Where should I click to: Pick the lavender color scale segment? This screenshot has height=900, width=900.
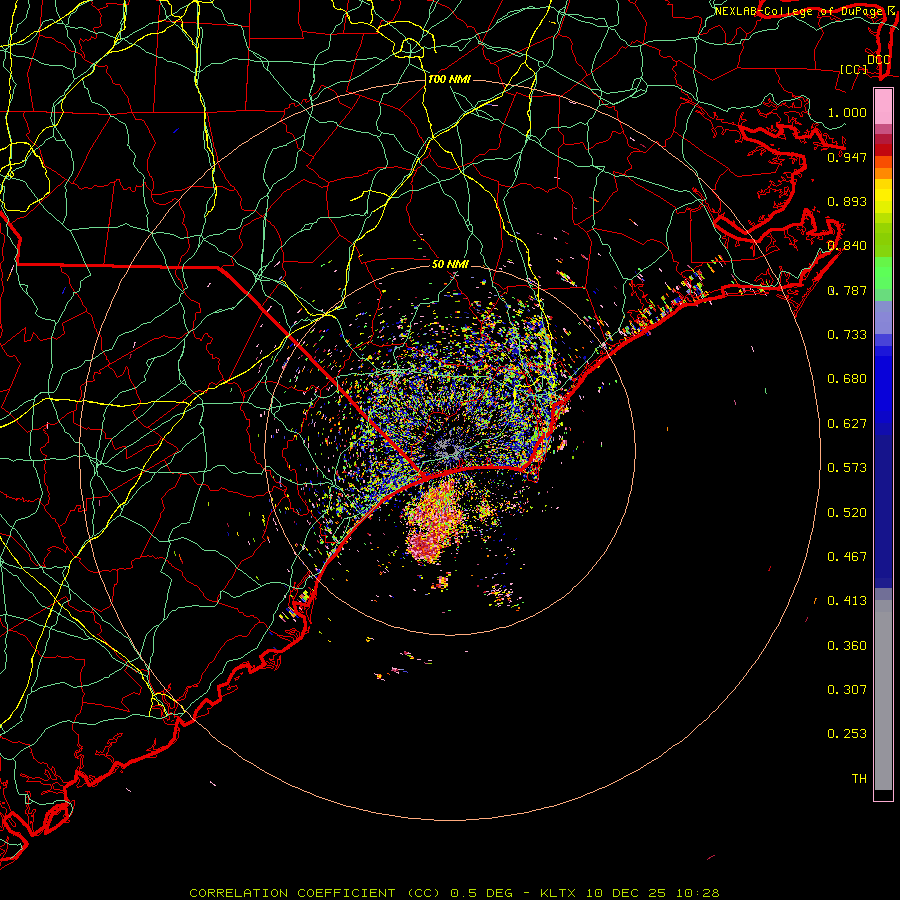883,317
